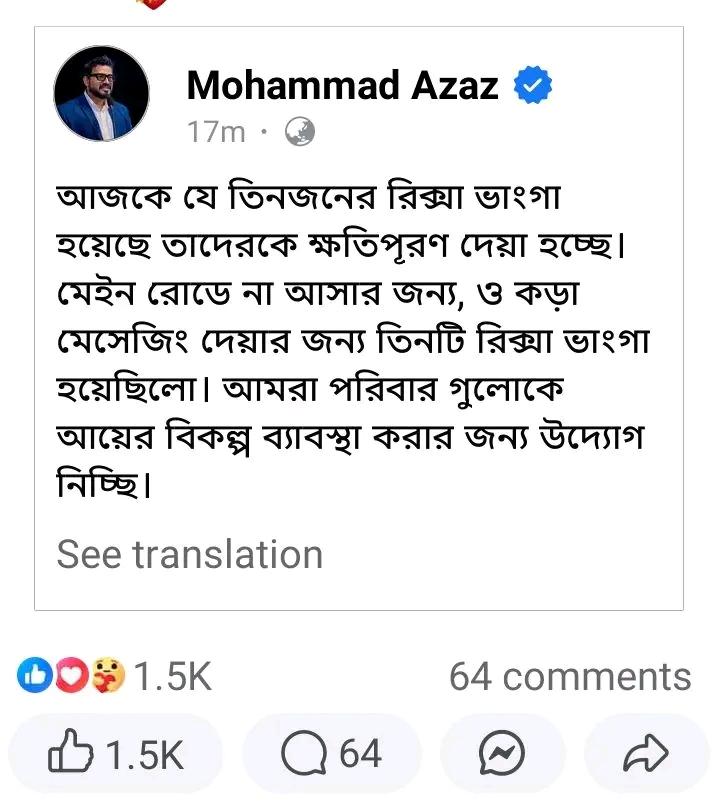Image resolution: width=719 pixels, height=802 pixels.
Task: Send post via Messenger icon
Action: 502,753
